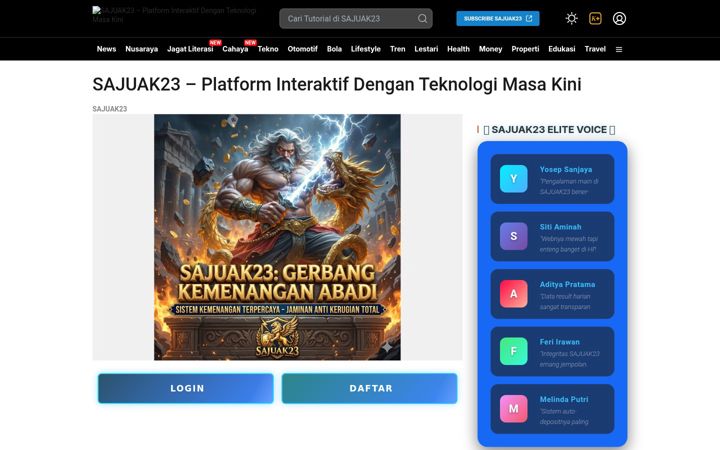Select the Feri Irawan name text
This screenshot has height=450, width=720.
pyautogui.click(x=559, y=342)
